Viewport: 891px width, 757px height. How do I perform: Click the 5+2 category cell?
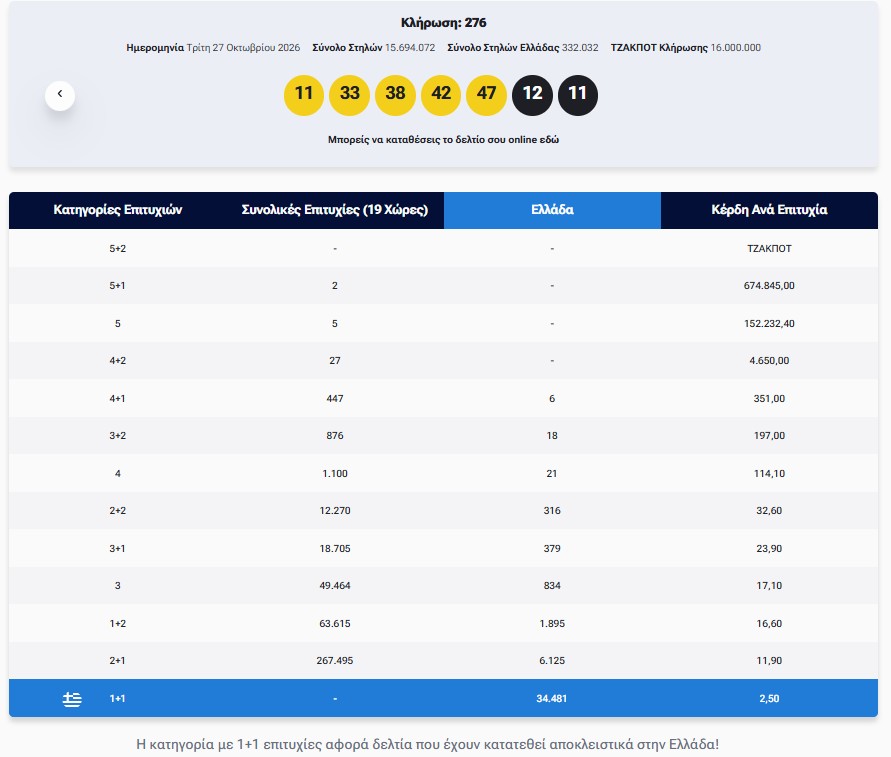(118, 248)
